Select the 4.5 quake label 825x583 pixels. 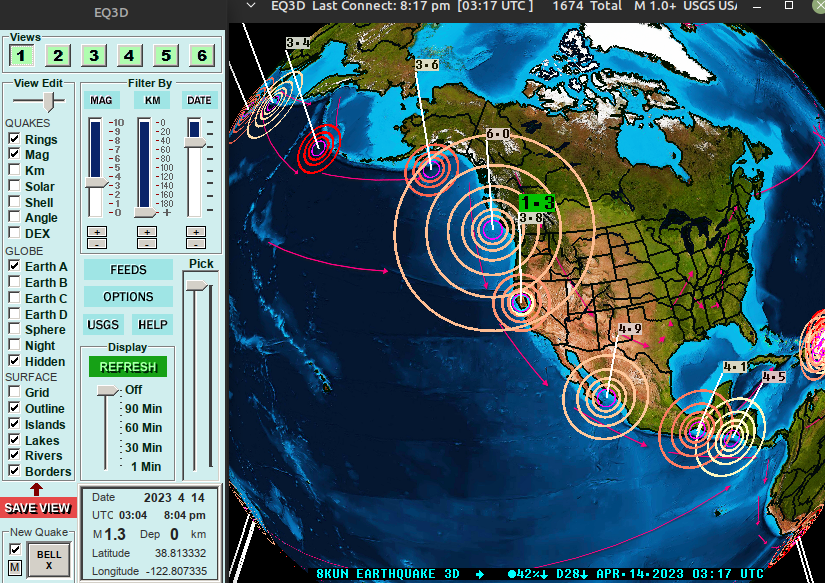[x=774, y=377]
